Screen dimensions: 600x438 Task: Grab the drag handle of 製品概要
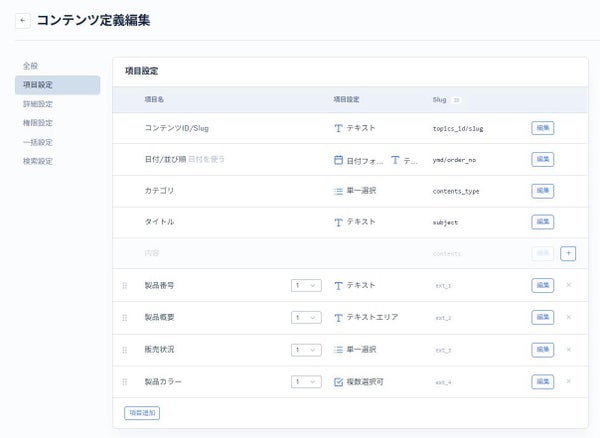pos(125,318)
